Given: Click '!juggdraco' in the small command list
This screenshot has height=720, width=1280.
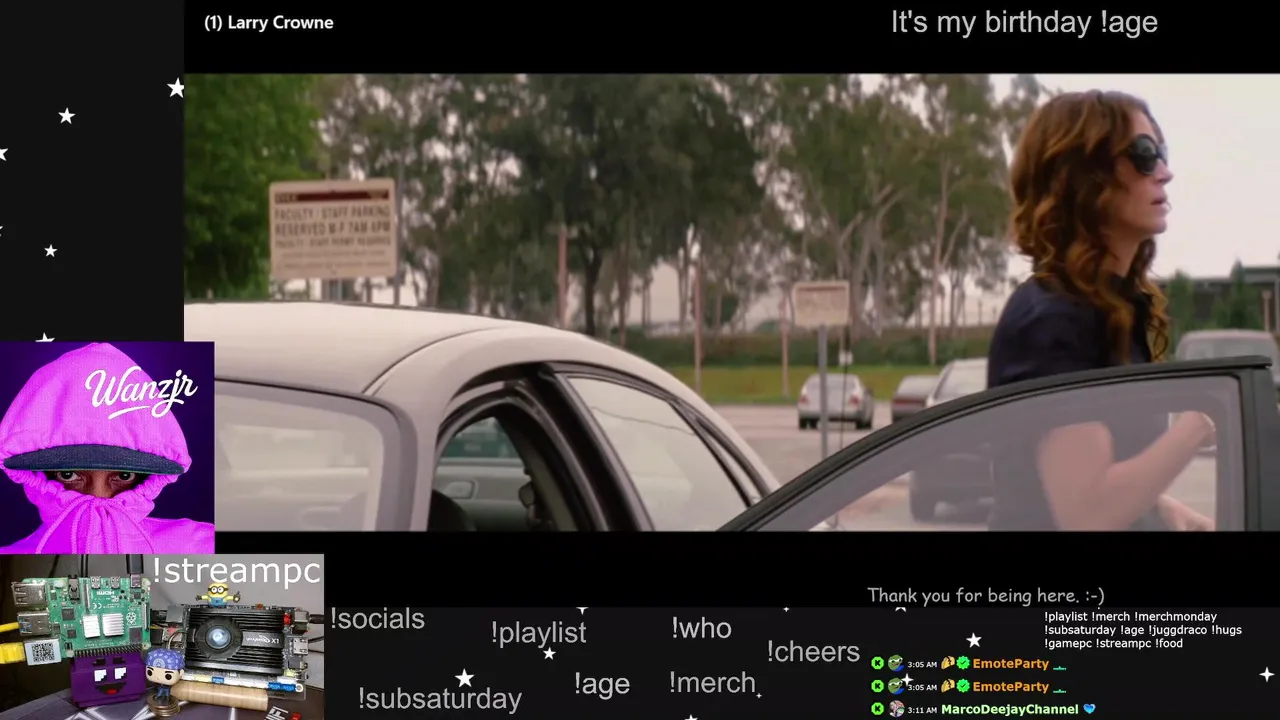Looking at the screenshot, I should tap(1179, 630).
